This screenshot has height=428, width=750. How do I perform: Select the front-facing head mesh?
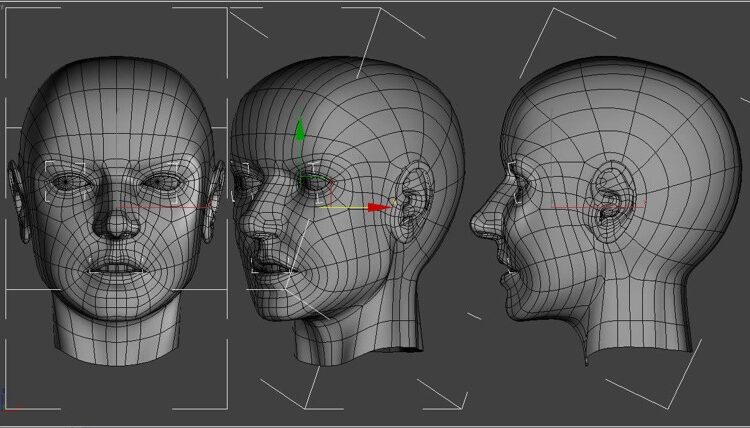coord(116,210)
